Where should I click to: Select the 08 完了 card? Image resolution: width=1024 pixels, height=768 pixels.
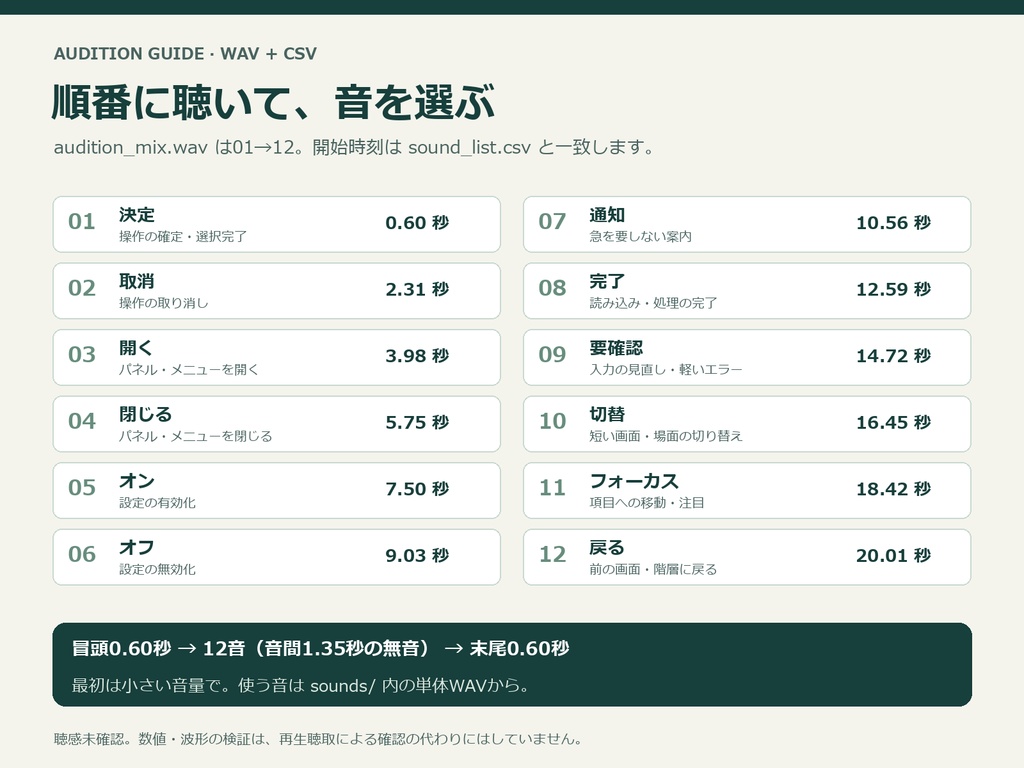pos(747,291)
